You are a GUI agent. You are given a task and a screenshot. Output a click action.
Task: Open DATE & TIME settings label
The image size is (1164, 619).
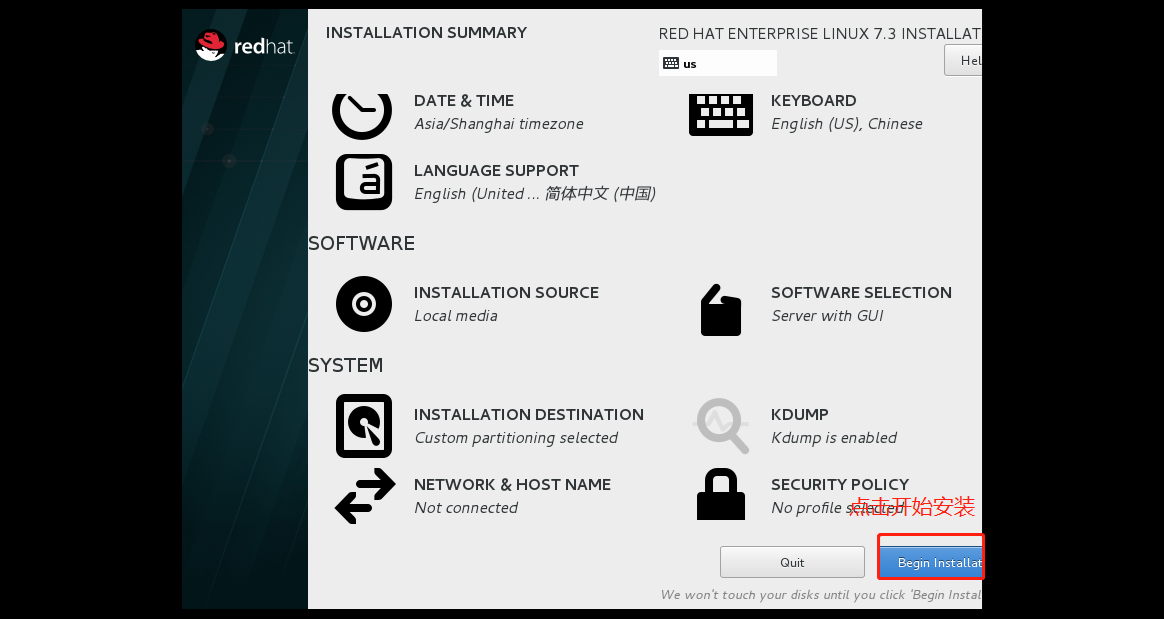[x=464, y=101]
